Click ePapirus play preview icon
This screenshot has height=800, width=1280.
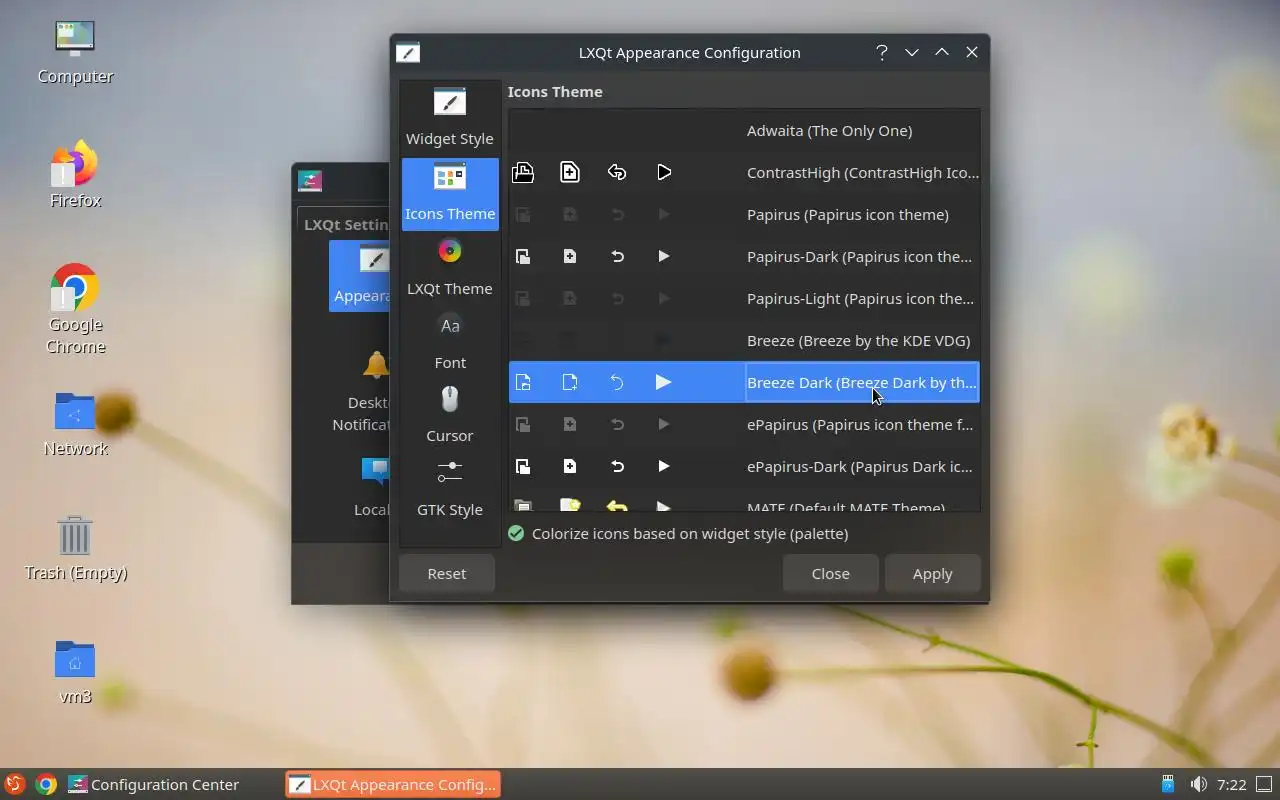[664, 424]
